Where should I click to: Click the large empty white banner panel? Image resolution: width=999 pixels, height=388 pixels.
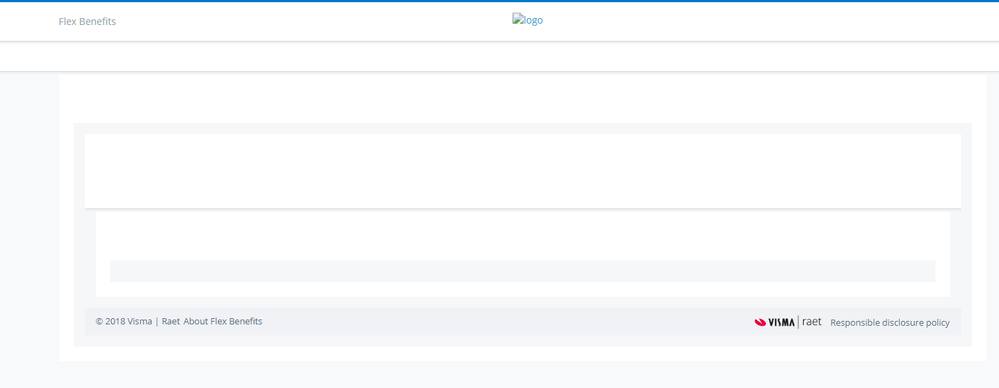pos(522,171)
